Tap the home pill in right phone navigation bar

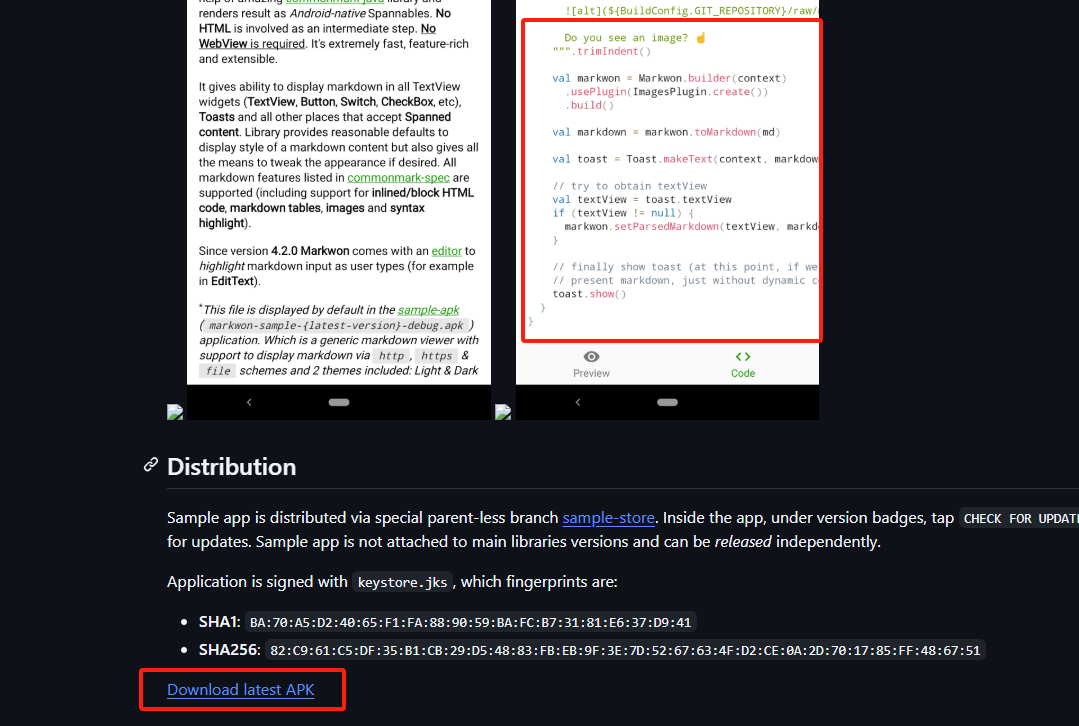(x=667, y=403)
